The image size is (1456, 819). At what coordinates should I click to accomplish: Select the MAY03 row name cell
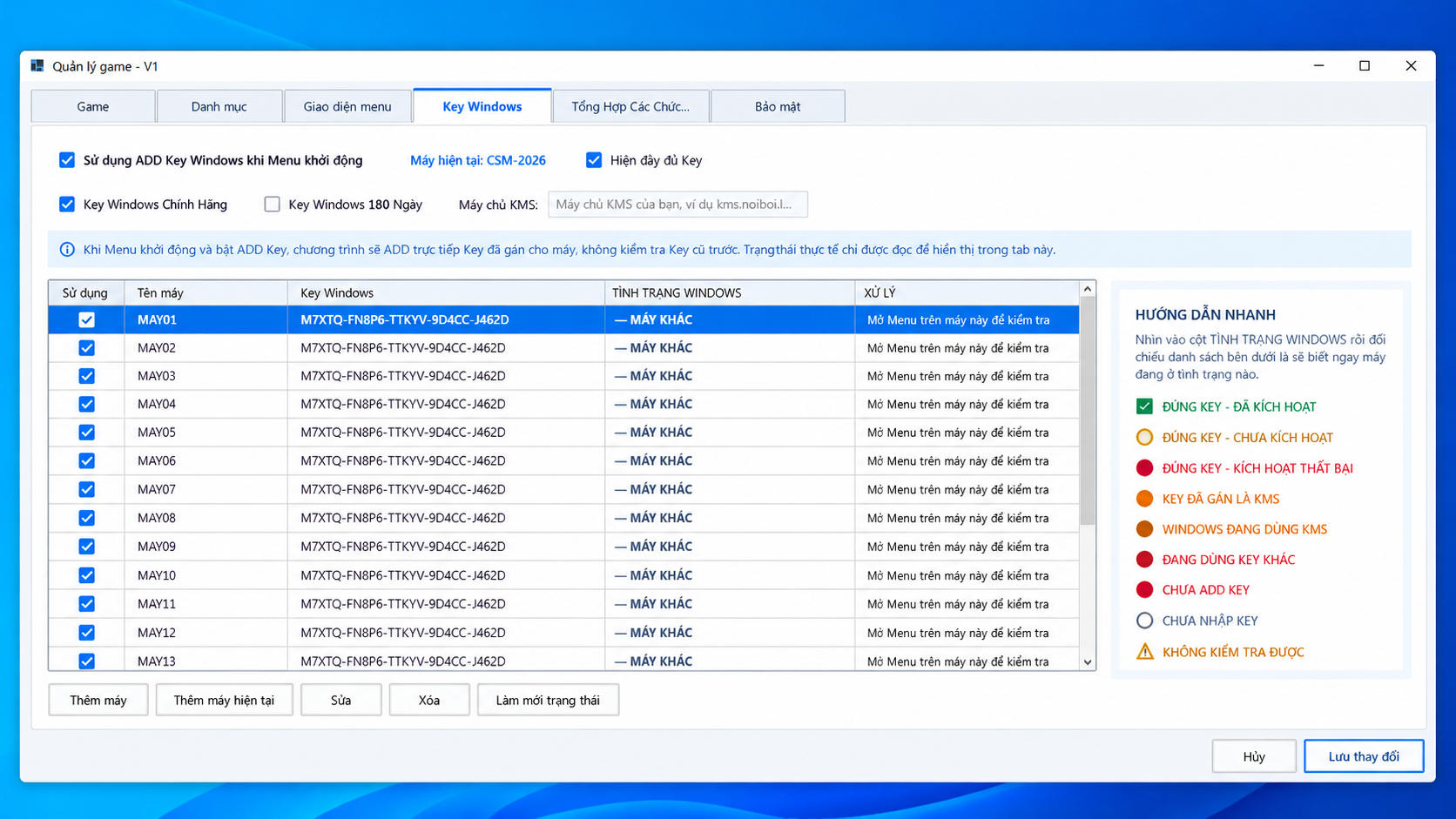(x=206, y=376)
